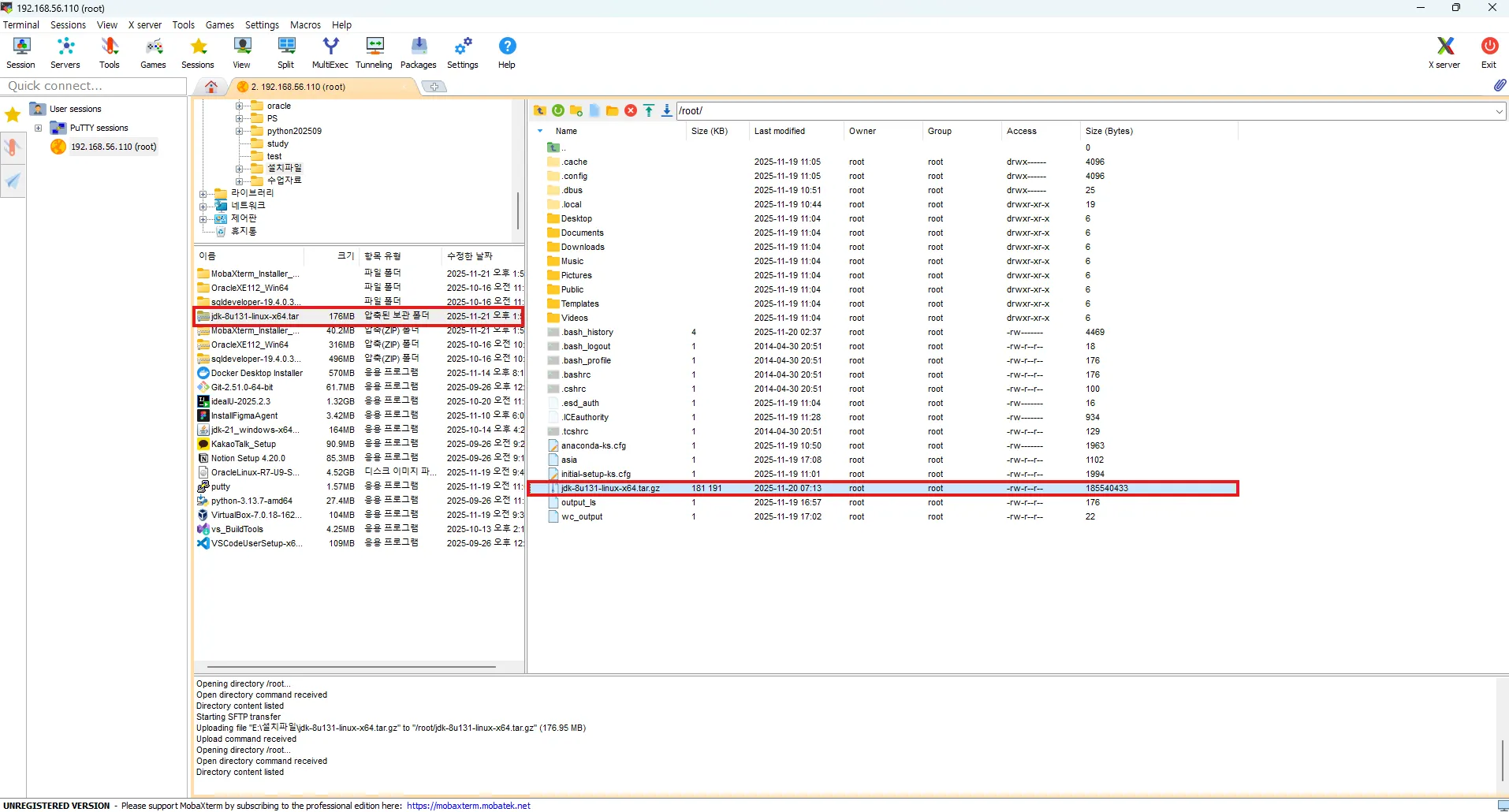Open the Sessions menu in the menu bar
This screenshot has width=1509, height=812.
click(68, 24)
